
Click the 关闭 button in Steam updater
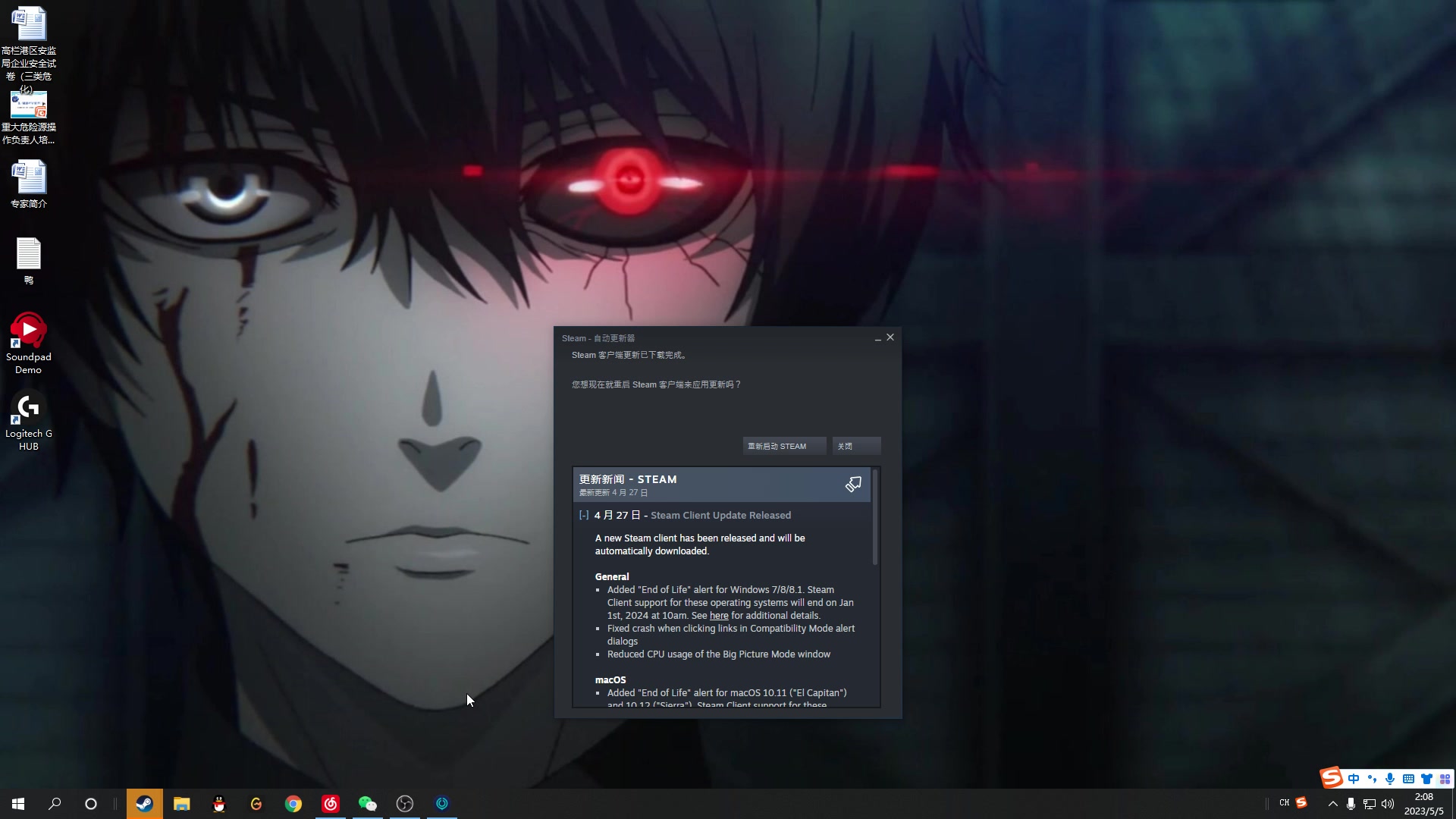click(x=856, y=446)
